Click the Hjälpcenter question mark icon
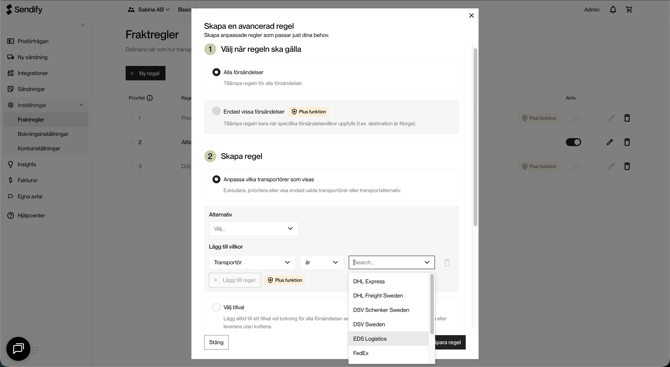 pos(11,215)
